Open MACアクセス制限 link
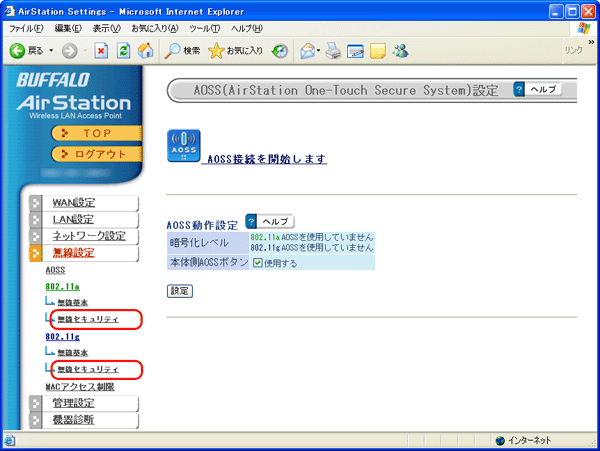The width and height of the screenshot is (600, 451). pos(80,387)
